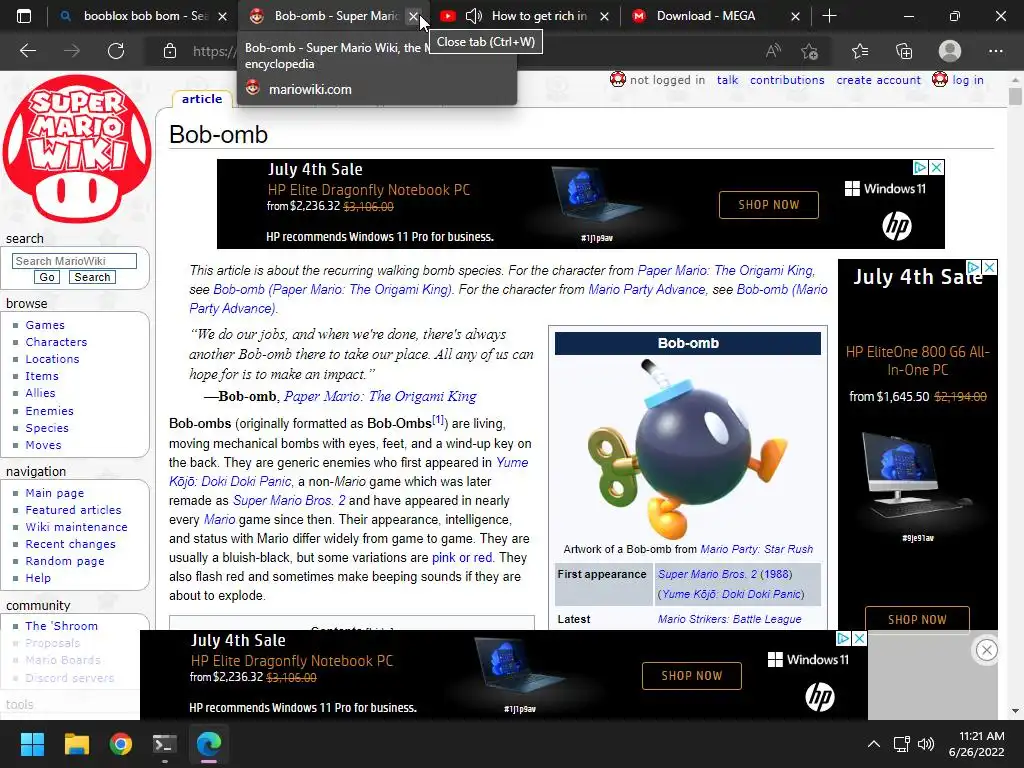
Task: Open Read aloud icon in address bar
Action: point(773,51)
